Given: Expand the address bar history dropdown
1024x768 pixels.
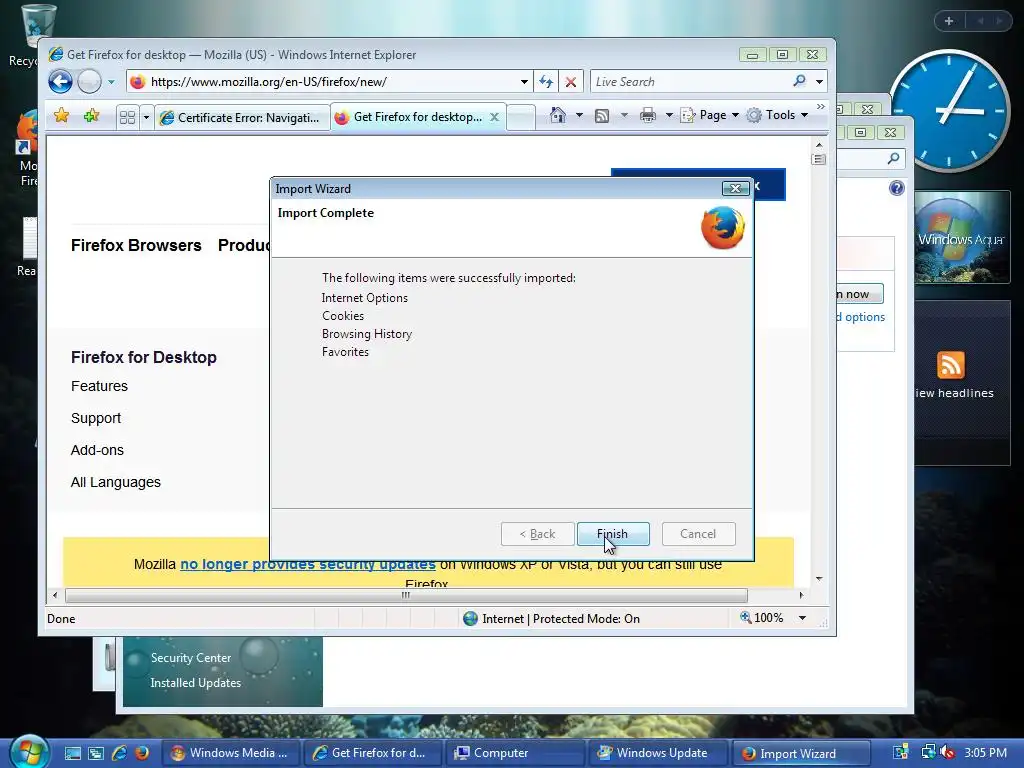Looking at the screenshot, I should [524, 82].
